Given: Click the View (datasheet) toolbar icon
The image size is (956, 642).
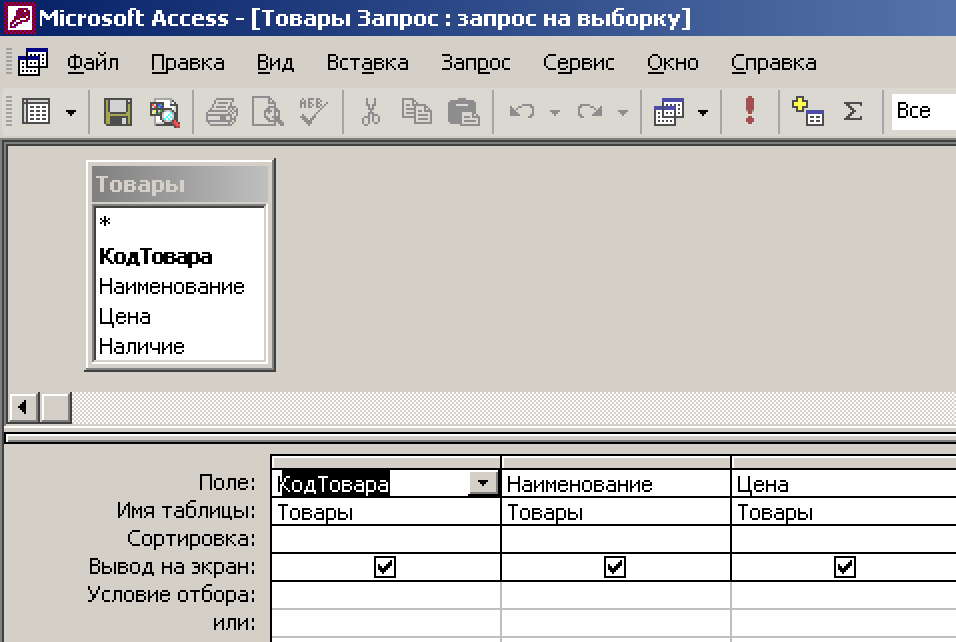Looking at the screenshot, I should tap(36, 112).
